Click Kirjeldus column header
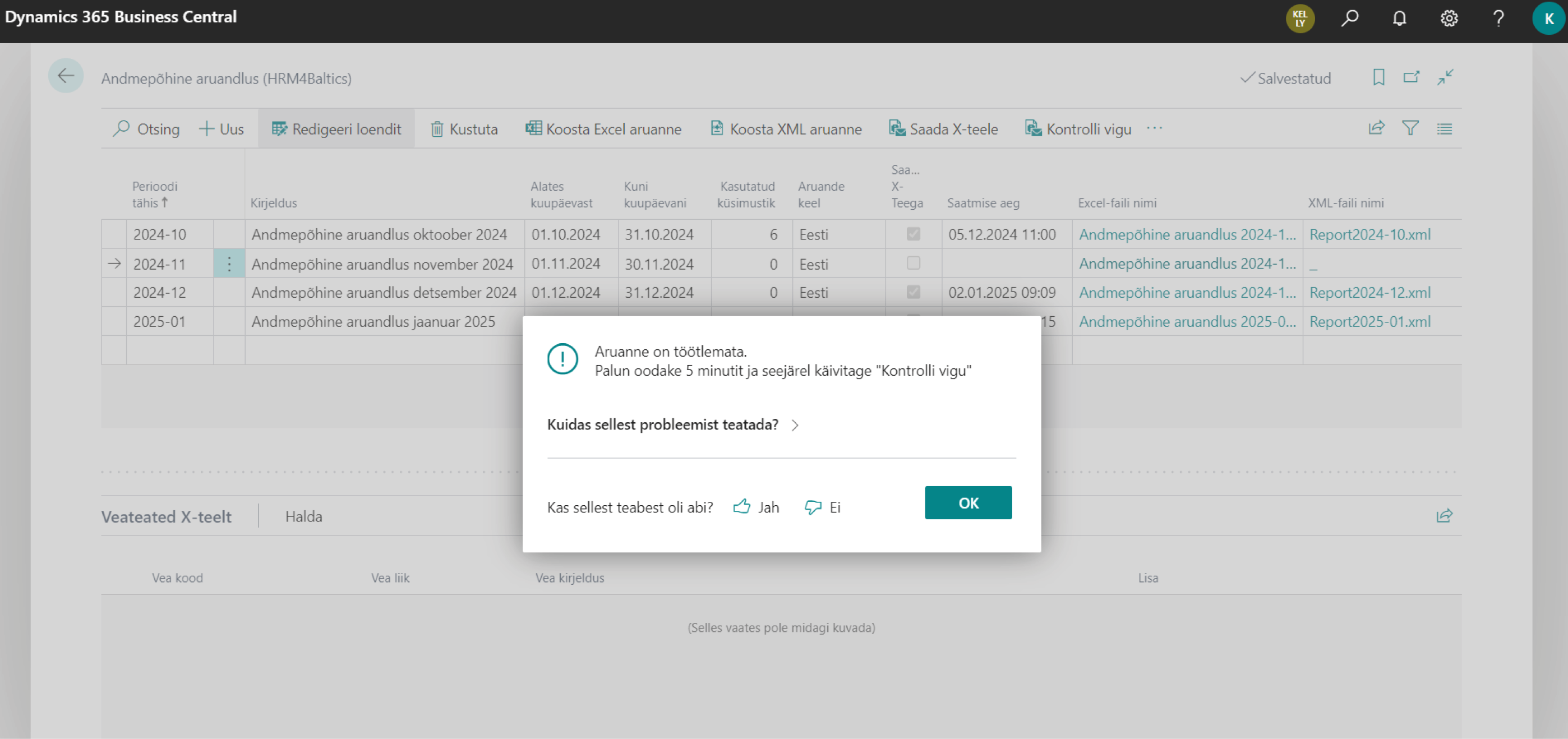Viewport: 1568px width, 739px height. click(273, 204)
